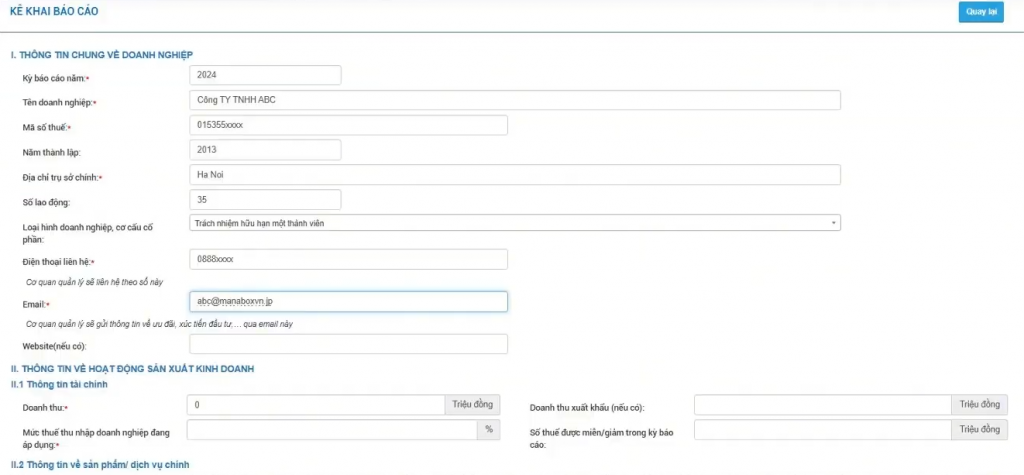Edit the Địa chỉ trụ sở chính field
Viewport: 1024px width, 475px height.
click(x=514, y=175)
